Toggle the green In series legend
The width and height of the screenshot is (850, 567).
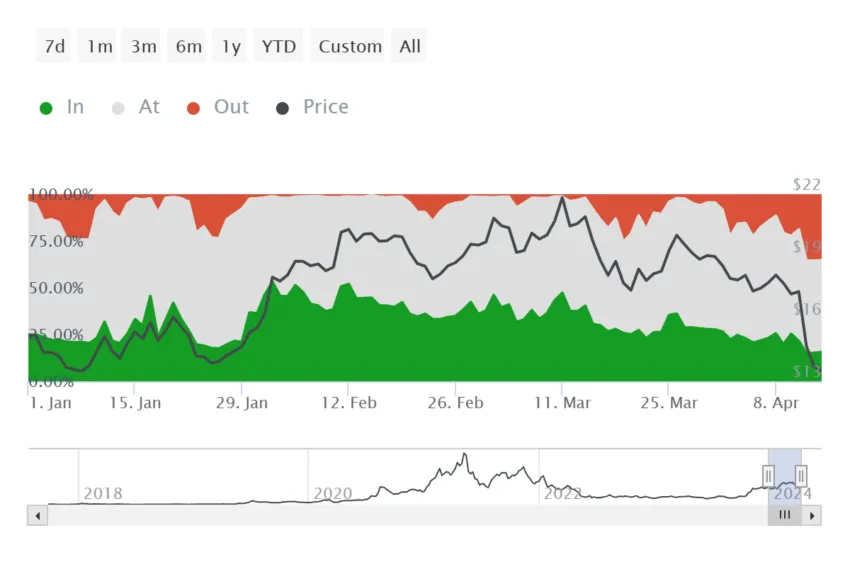click(62, 107)
